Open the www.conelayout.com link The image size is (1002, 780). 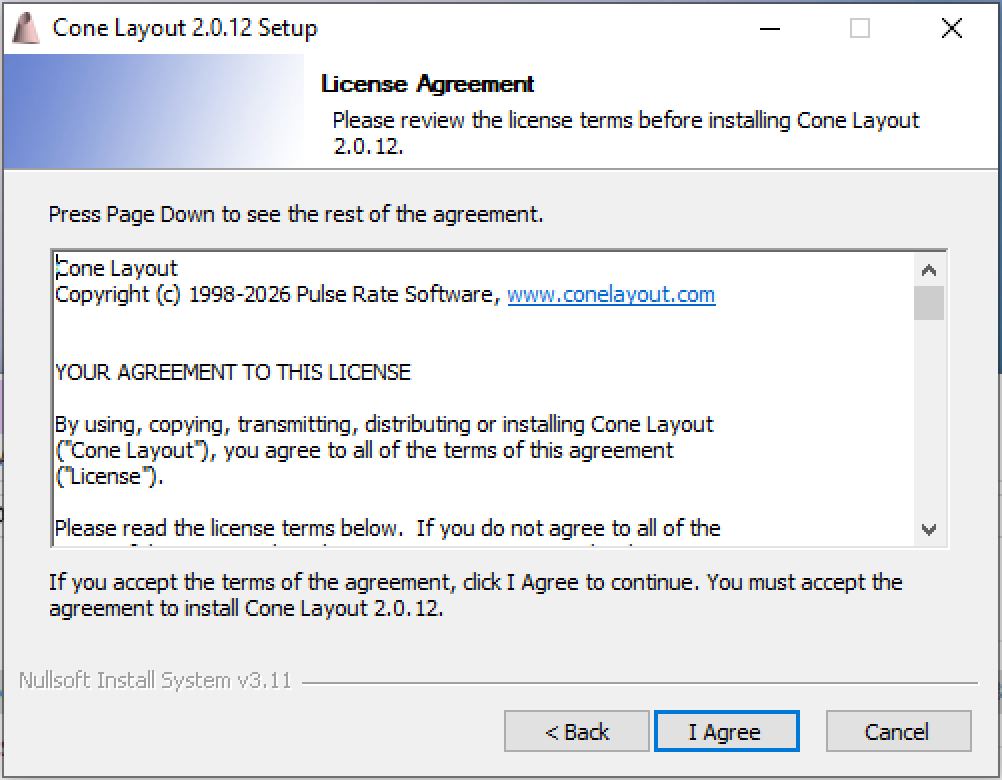[611, 295]
